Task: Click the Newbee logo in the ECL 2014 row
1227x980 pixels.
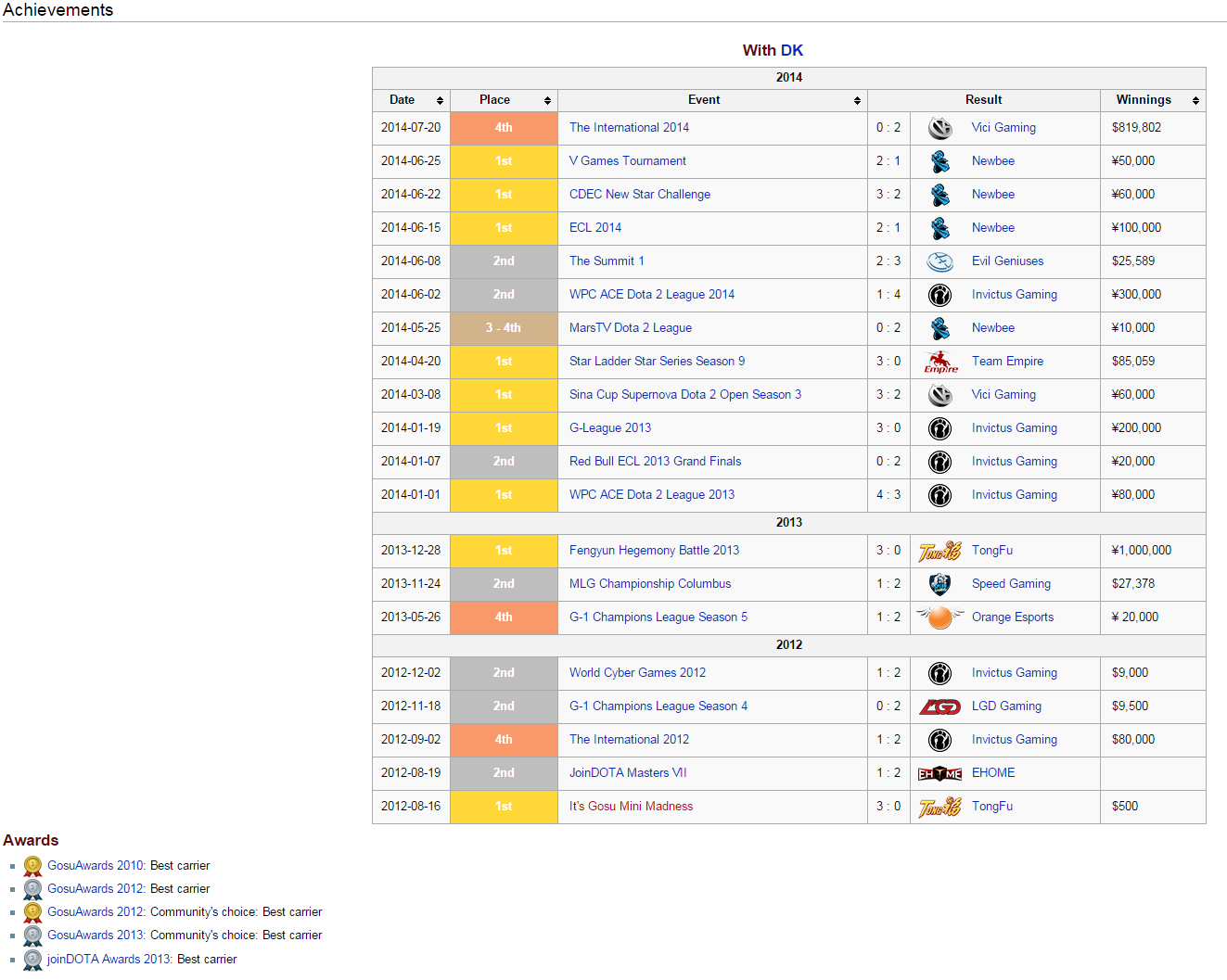Action: click(x=939, y=228)
